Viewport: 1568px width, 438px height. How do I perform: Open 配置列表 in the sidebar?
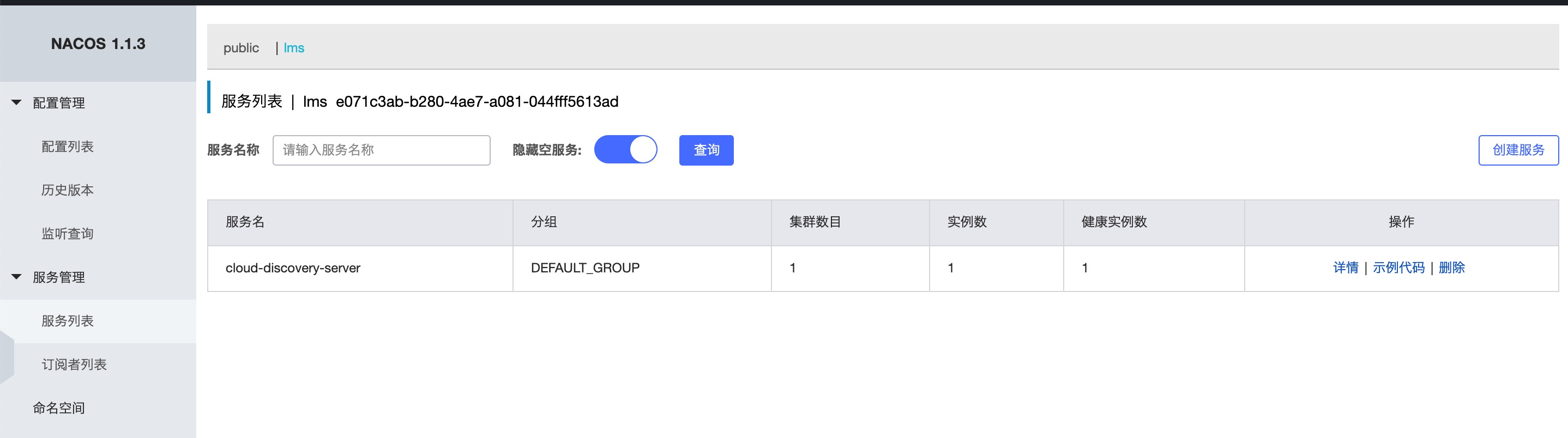point(68,147)
